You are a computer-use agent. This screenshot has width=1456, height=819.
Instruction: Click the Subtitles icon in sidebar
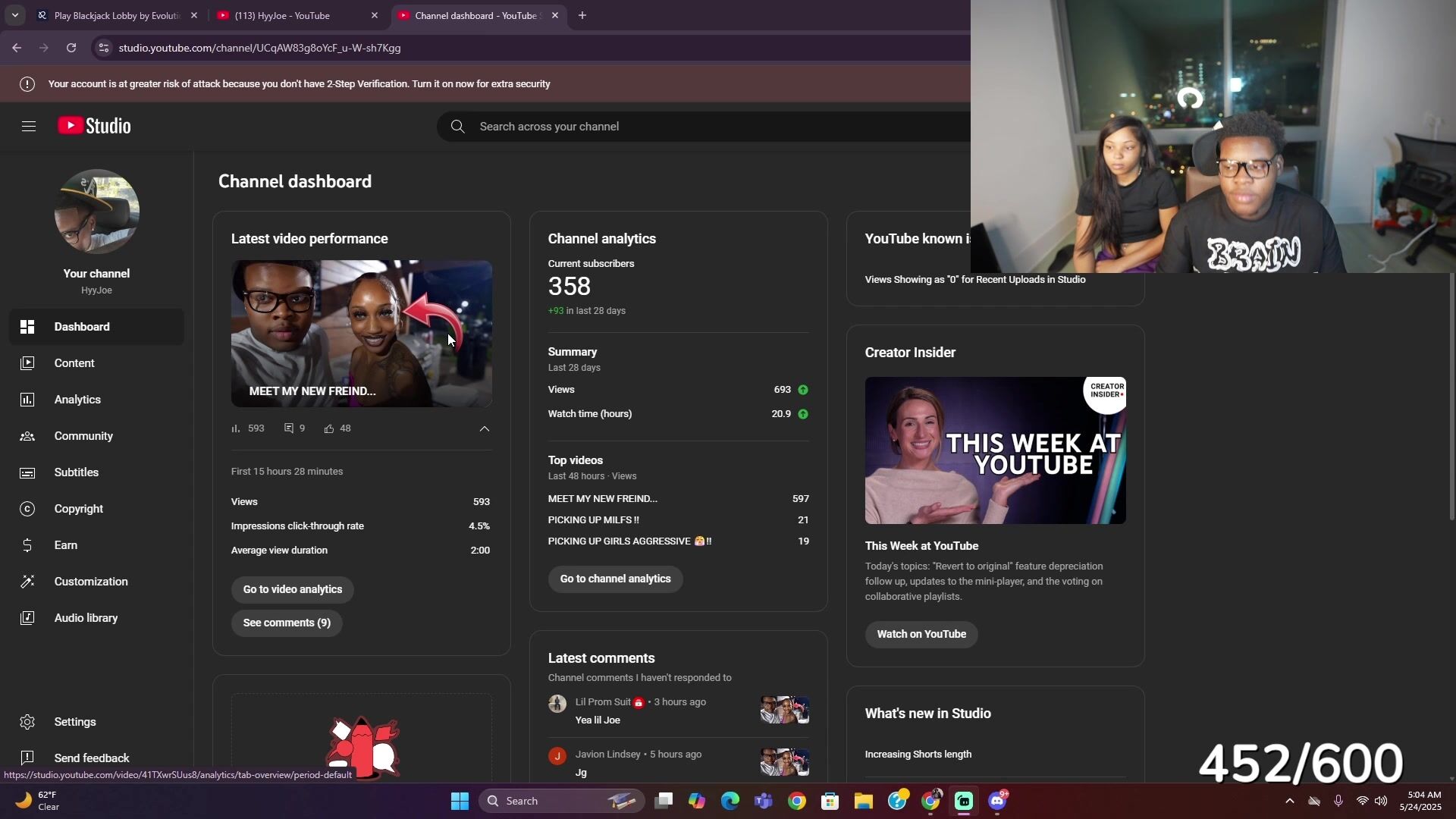tap(27, 472)
